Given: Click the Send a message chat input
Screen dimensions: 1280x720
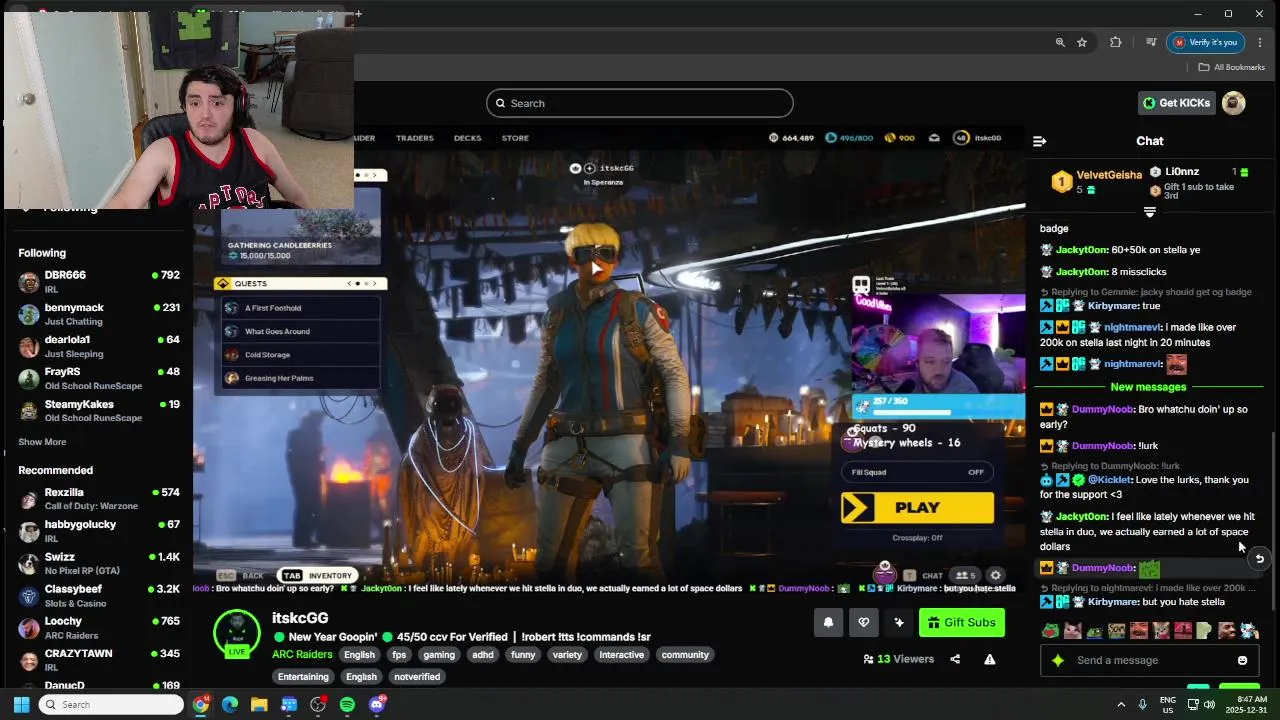Looking at the screenshot, I should (1150, 660).
